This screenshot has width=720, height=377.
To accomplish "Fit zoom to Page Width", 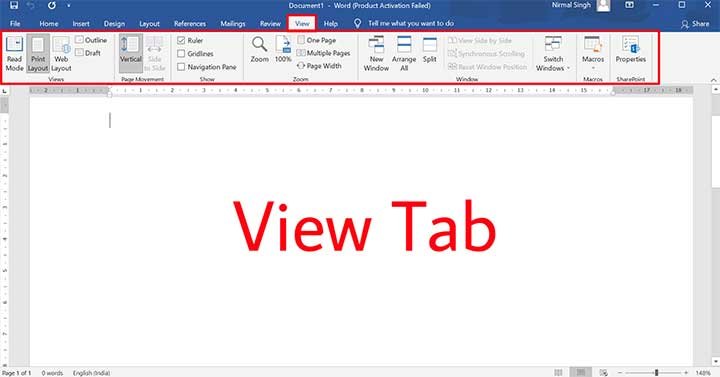I will (319, 66).
